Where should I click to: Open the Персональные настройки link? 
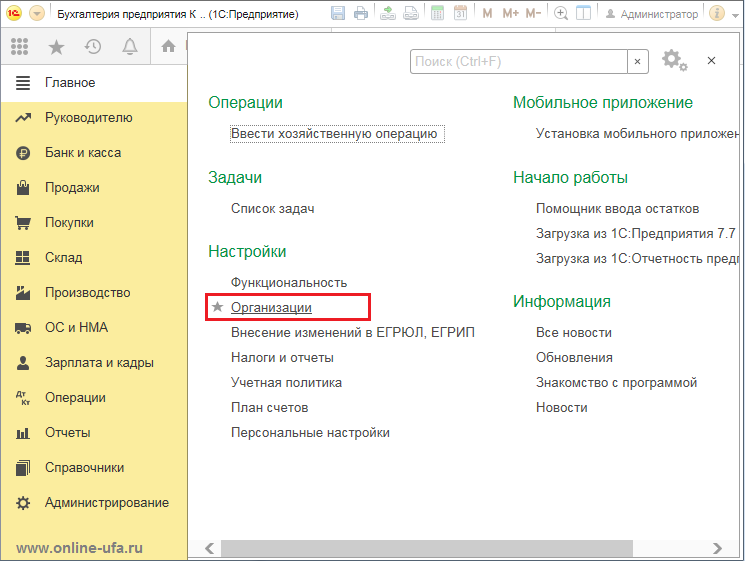310,433
